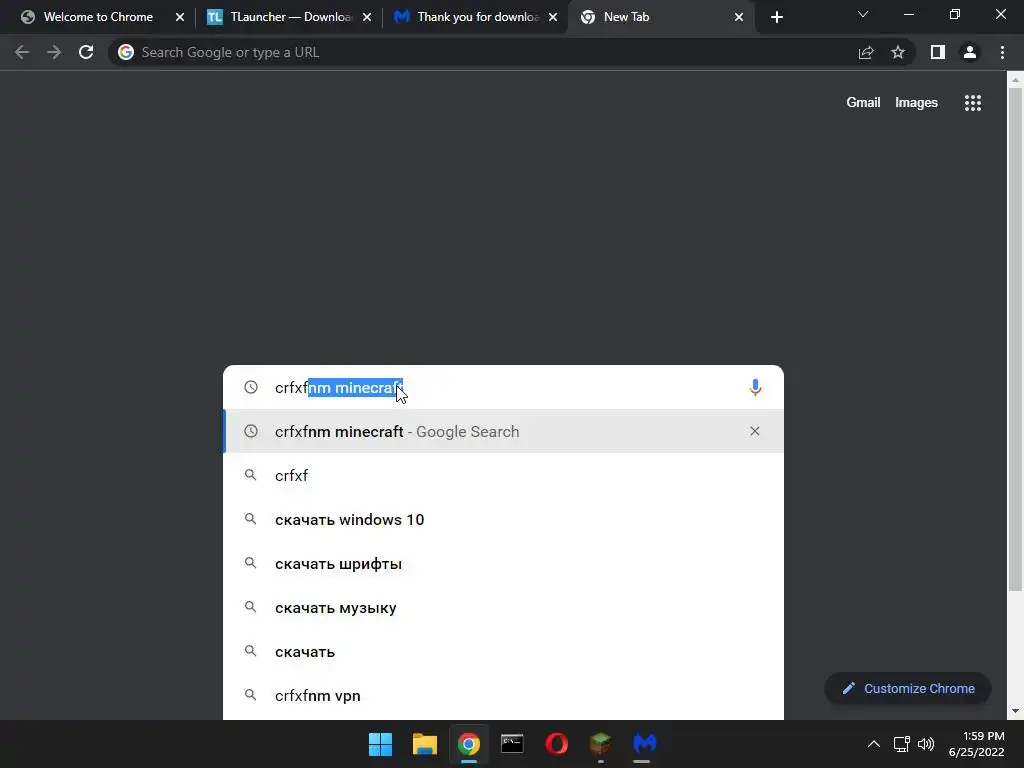This screenshot has width=1024, height=768.
Task: Show hidden system tray icons
Action: coord(873,744)
